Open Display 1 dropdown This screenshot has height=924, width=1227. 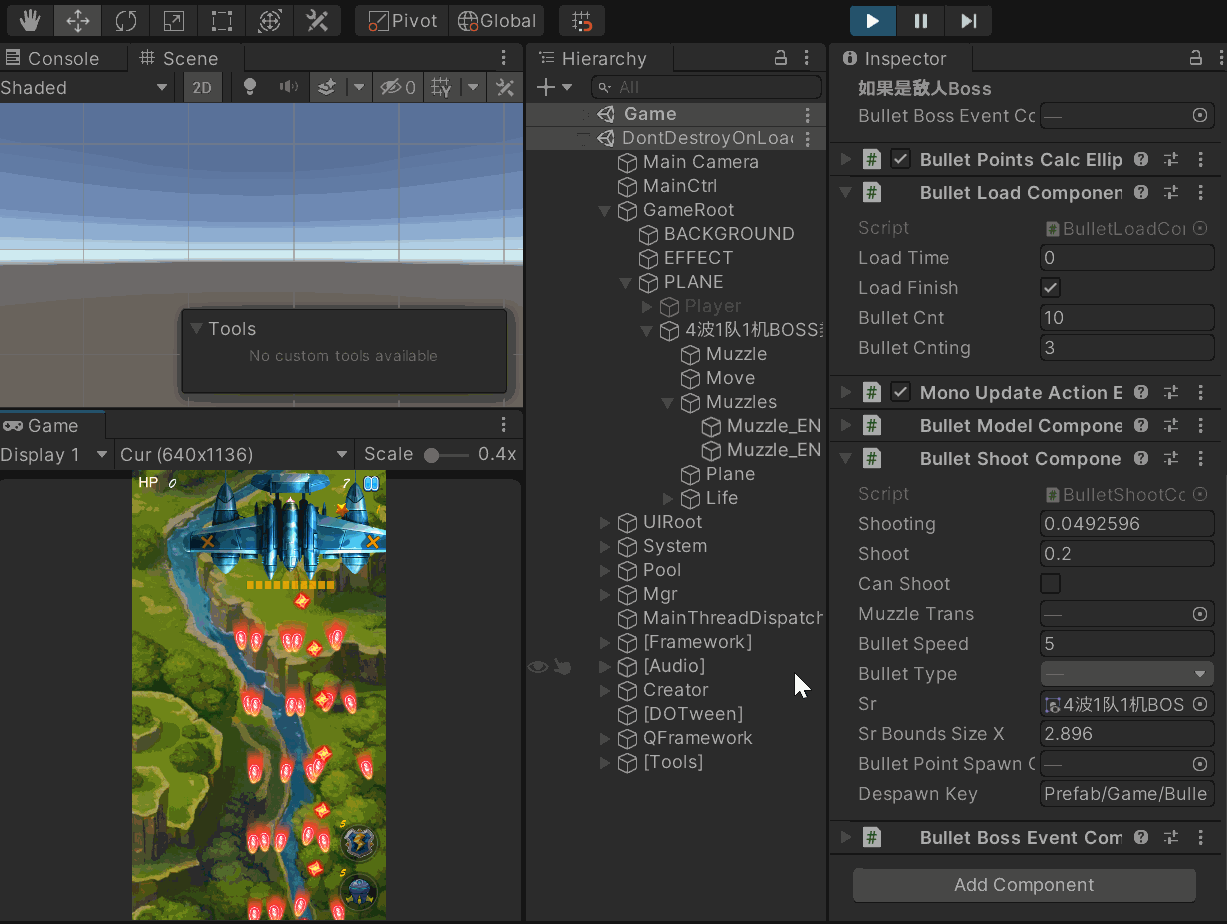pos(56,454)
